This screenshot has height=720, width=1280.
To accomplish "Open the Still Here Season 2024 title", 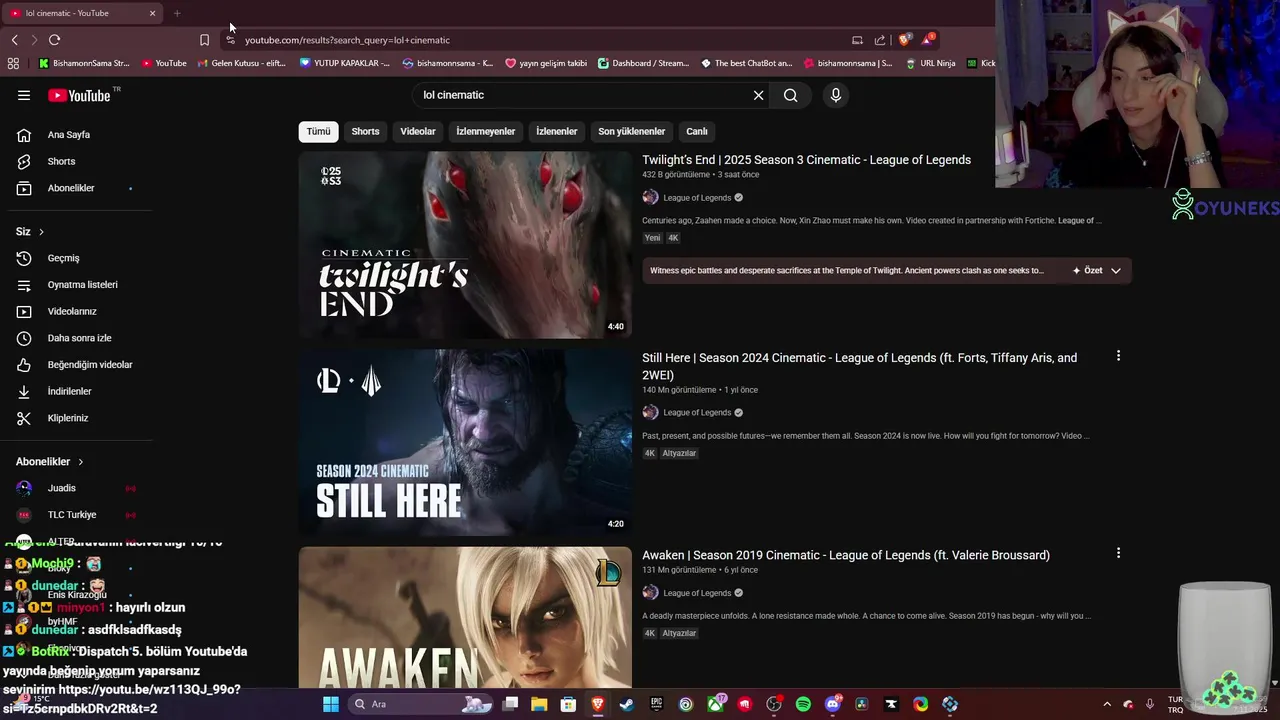I will (859, 366).
